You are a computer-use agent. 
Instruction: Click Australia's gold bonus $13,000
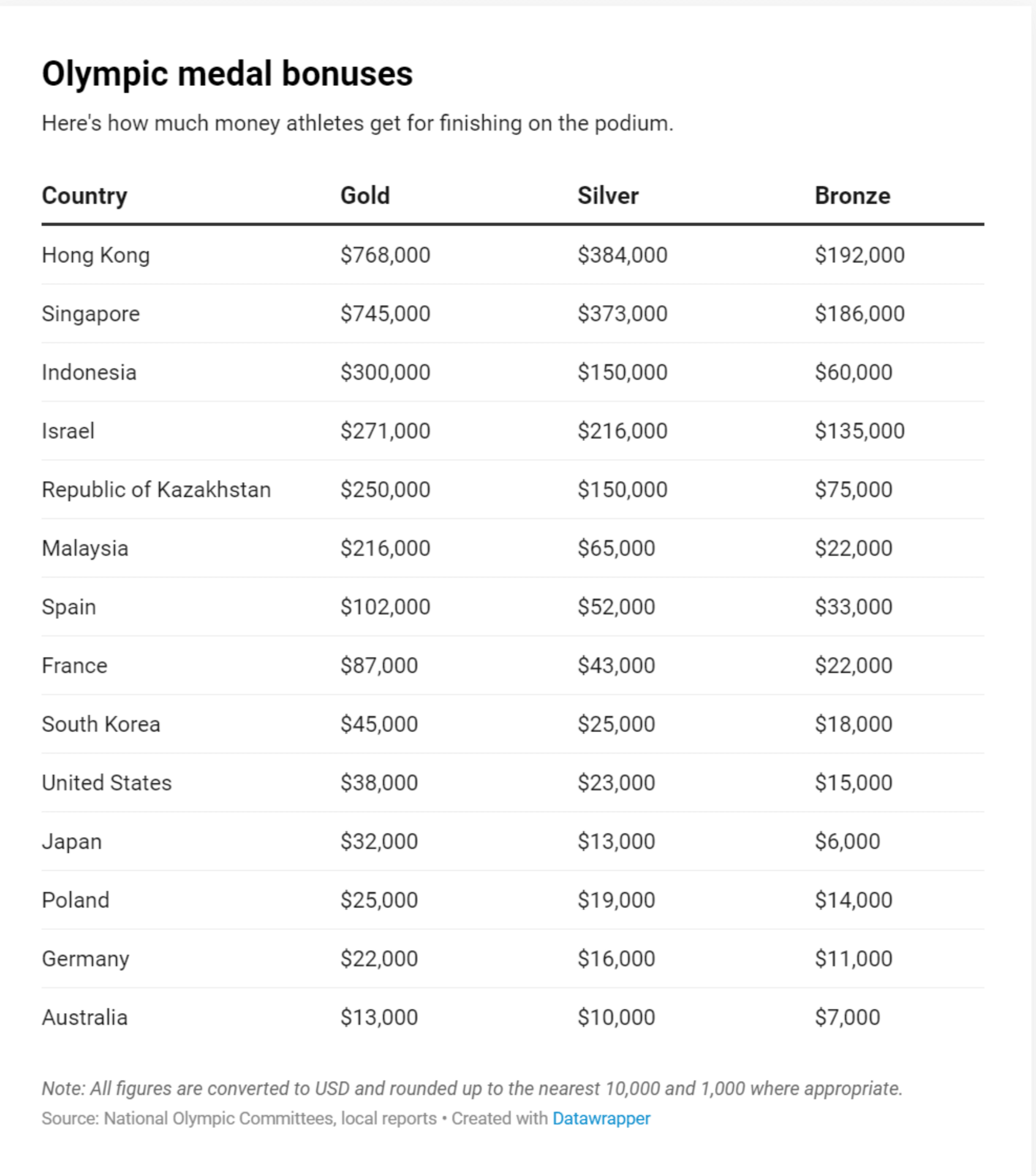(x=379, y=1017)
